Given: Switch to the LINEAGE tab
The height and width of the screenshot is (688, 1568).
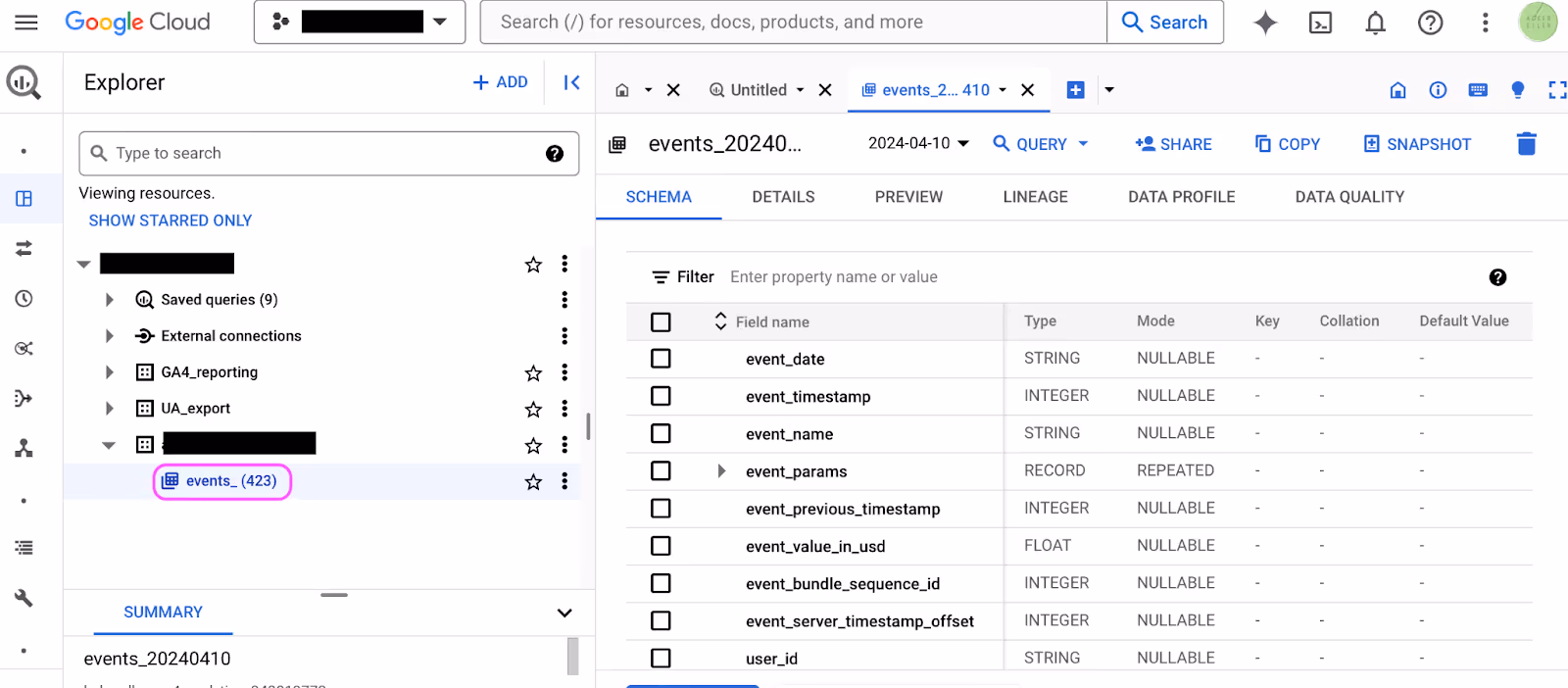Looking at the screenshot, I should (1035, 197).
